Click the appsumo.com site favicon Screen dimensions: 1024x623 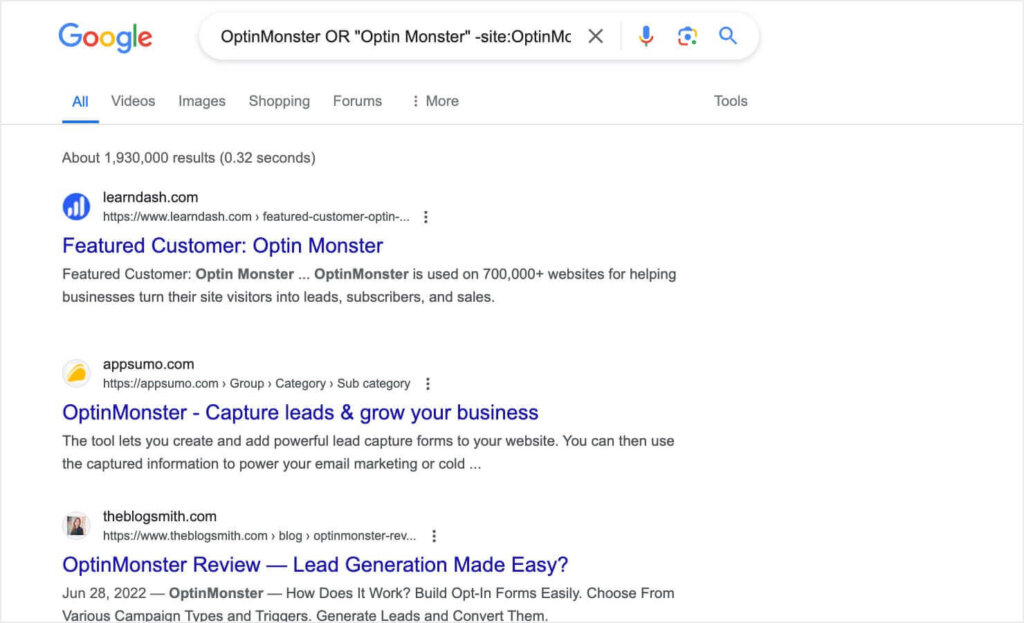76,372
